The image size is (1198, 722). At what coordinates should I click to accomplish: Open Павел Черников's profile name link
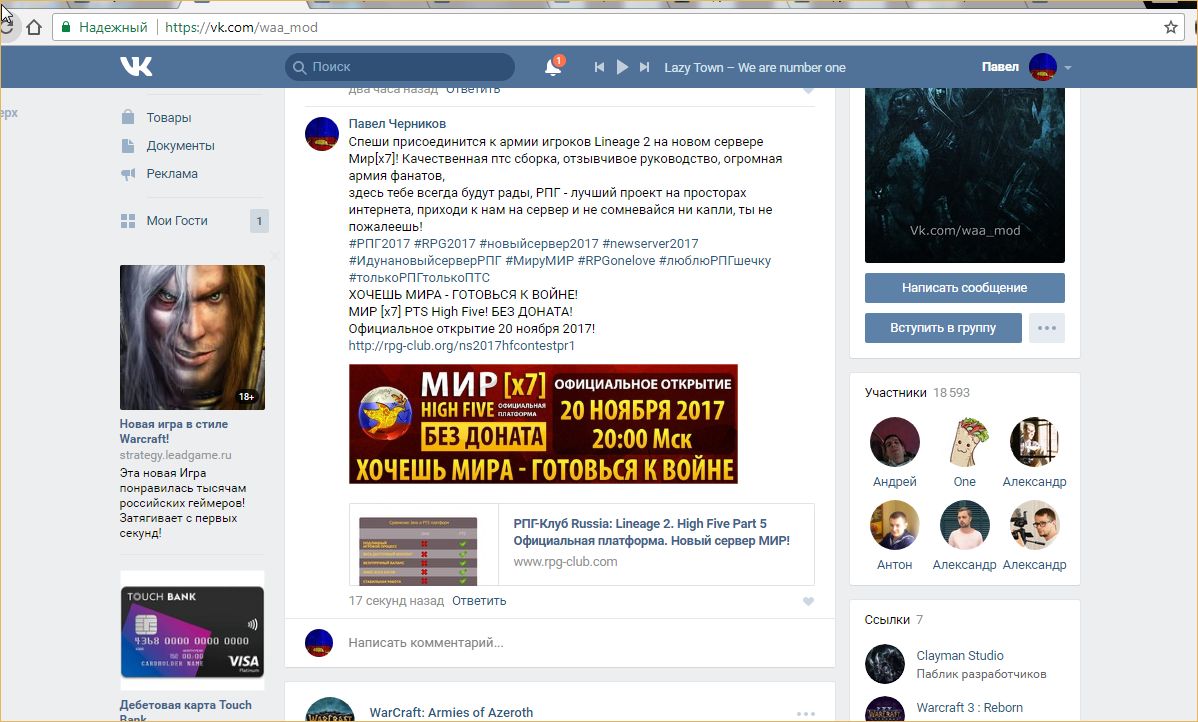point(397,124)
